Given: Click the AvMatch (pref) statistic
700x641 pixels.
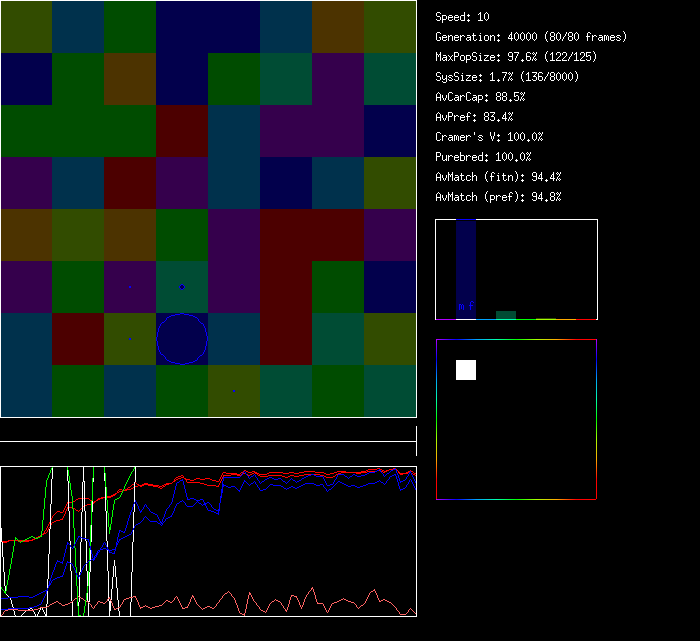Looking at the screenshot, I should click(498, 197).
